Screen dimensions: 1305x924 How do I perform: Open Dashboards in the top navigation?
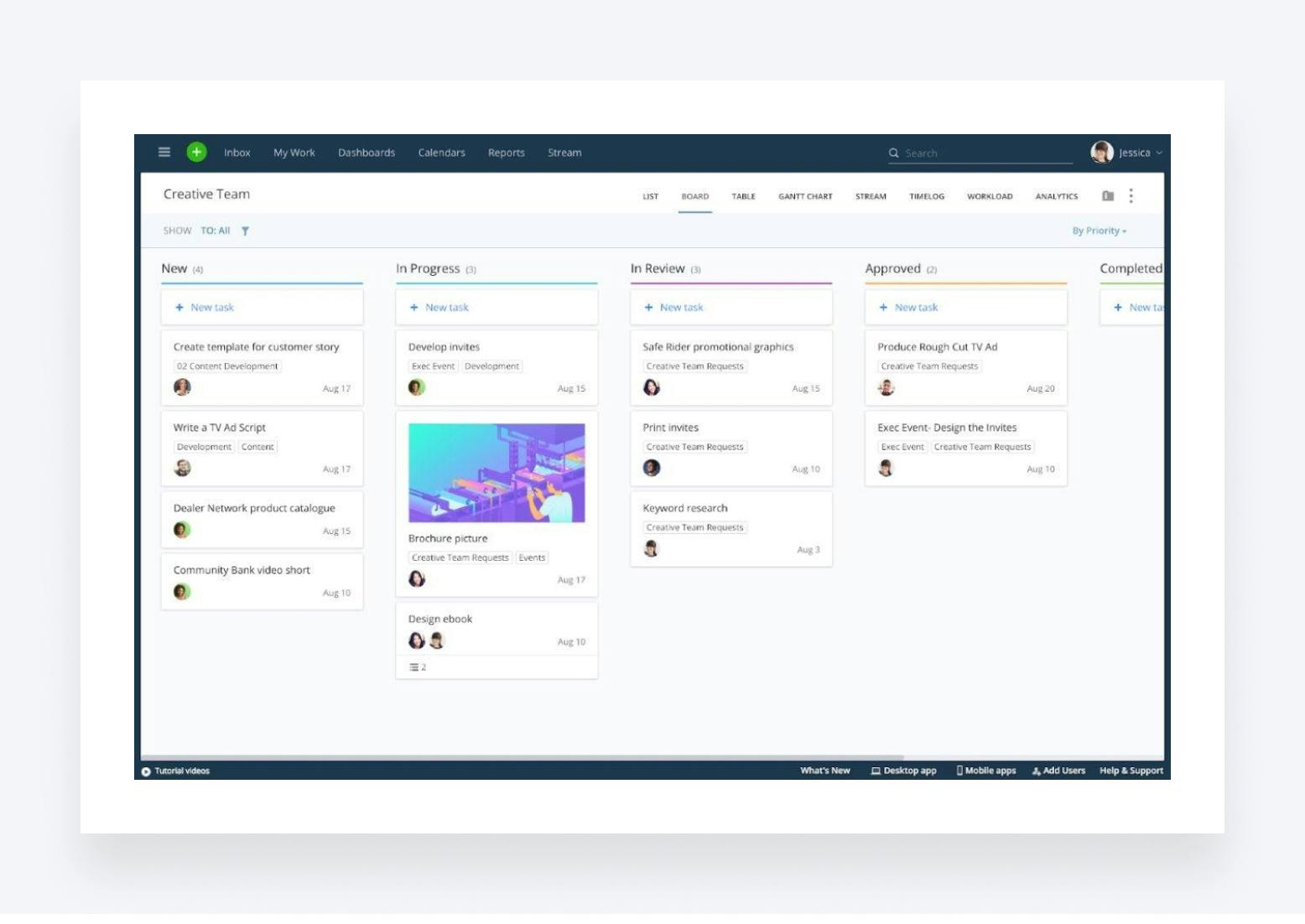tap(366, 153)
